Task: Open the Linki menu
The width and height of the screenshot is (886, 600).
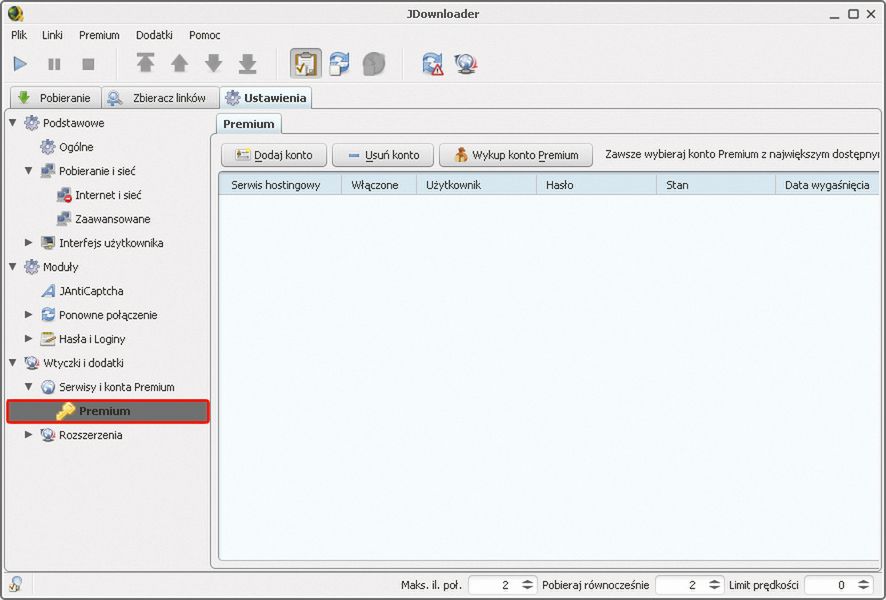Action: pyautogui.click(x=53, y=35)
